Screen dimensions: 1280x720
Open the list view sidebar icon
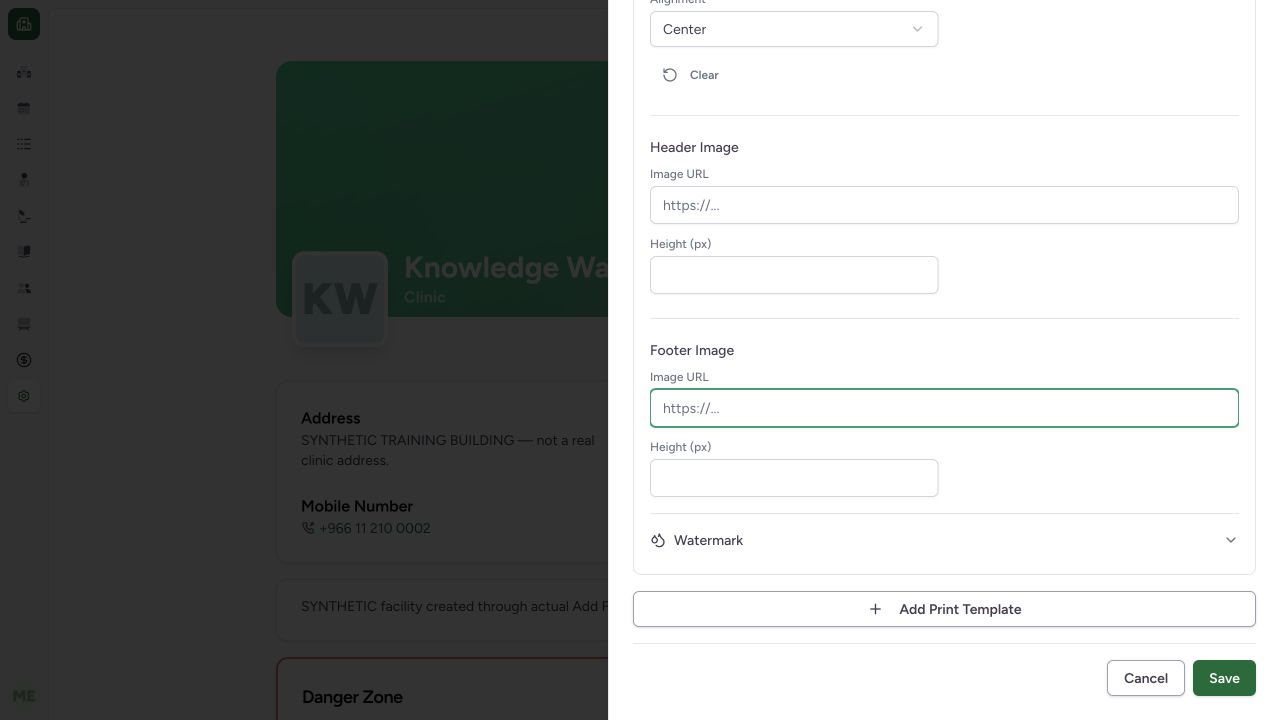coord(24,144)
